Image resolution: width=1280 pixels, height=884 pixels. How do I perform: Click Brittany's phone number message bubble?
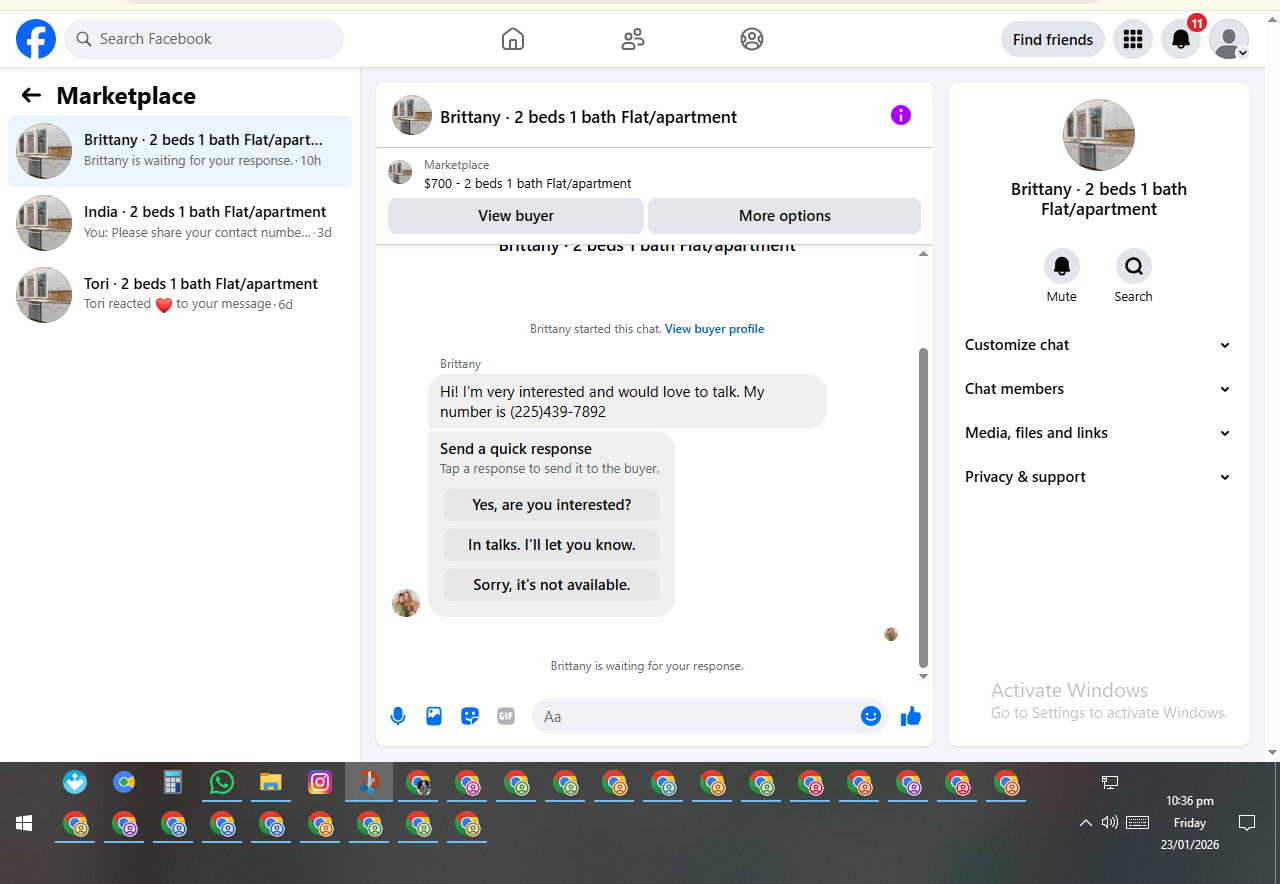pos(627,401)
